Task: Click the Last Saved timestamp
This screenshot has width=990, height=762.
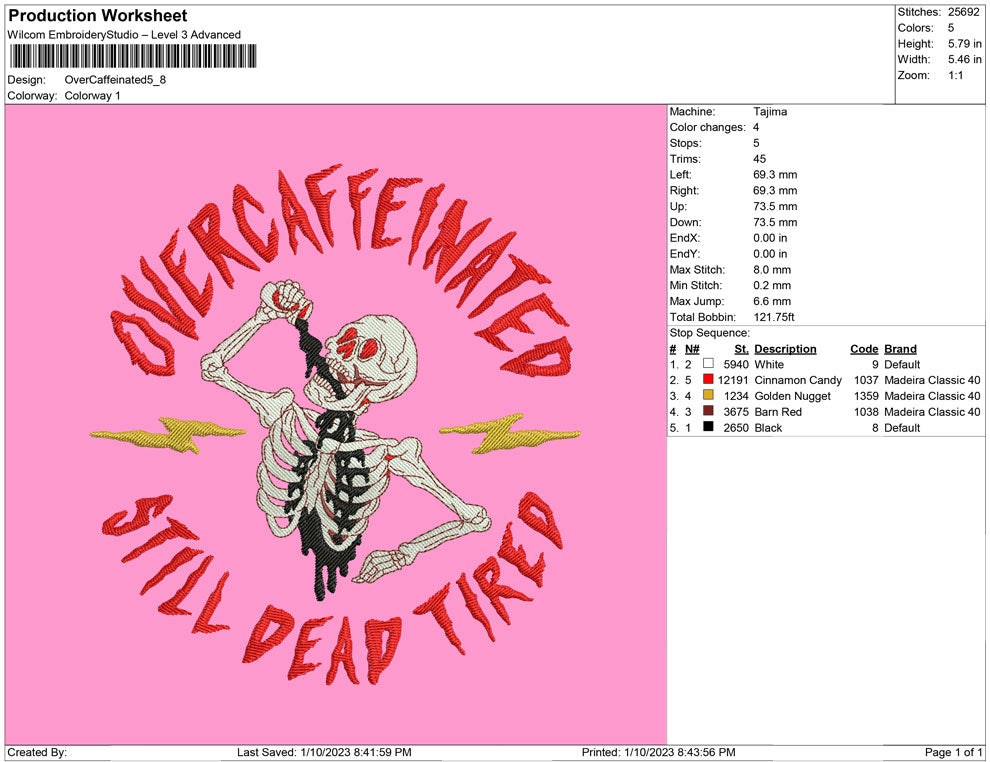Action: (x=324, y=752)
